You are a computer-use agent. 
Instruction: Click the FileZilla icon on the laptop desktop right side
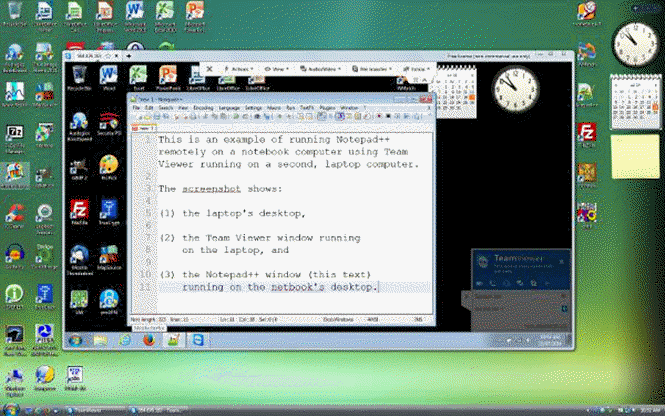pos(588,134)
